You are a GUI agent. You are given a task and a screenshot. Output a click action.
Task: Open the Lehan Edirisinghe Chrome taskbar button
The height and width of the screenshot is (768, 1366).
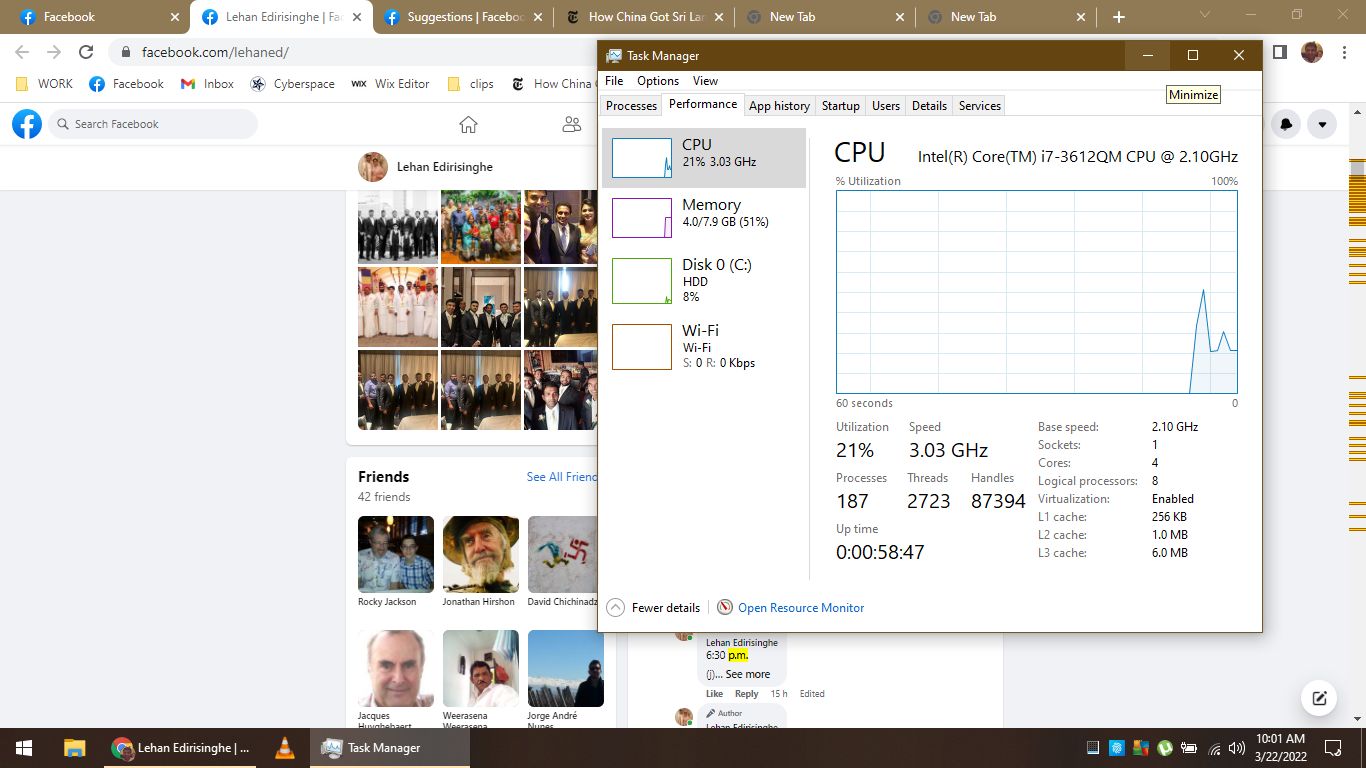(x=181, y=748)
